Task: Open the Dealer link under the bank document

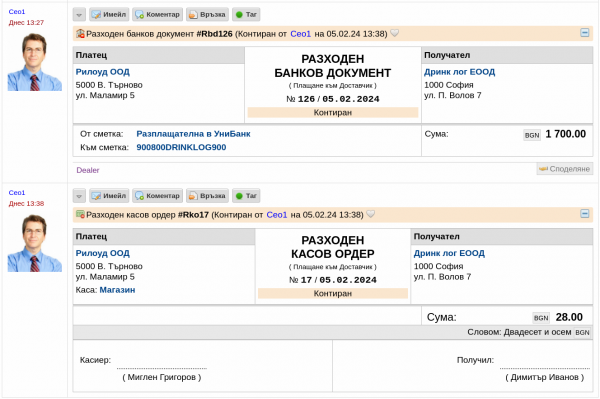Action: [88, 170]
